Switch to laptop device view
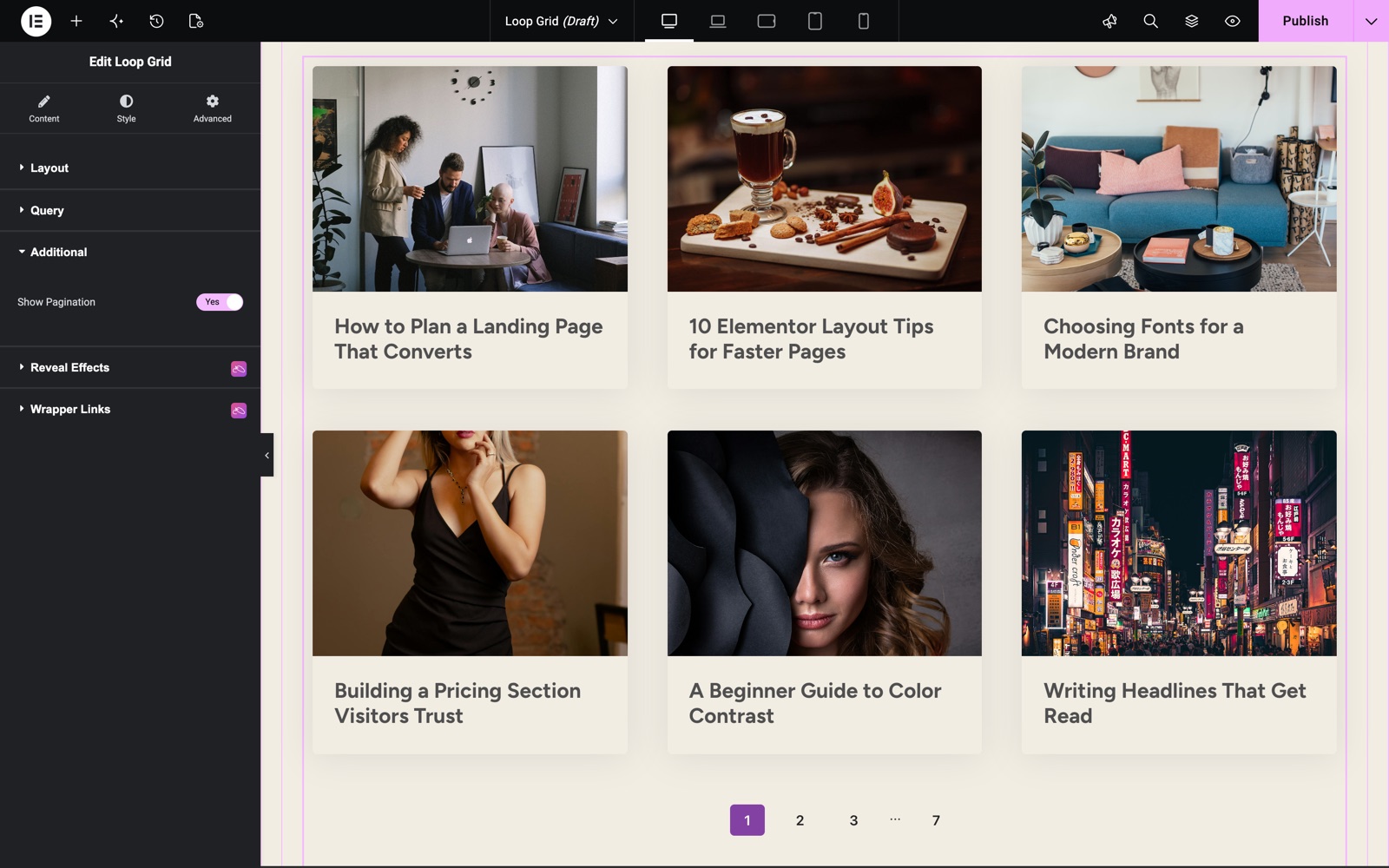This screenshot has height=868, width=1389. pyautogui.click(x=718, y=21)
